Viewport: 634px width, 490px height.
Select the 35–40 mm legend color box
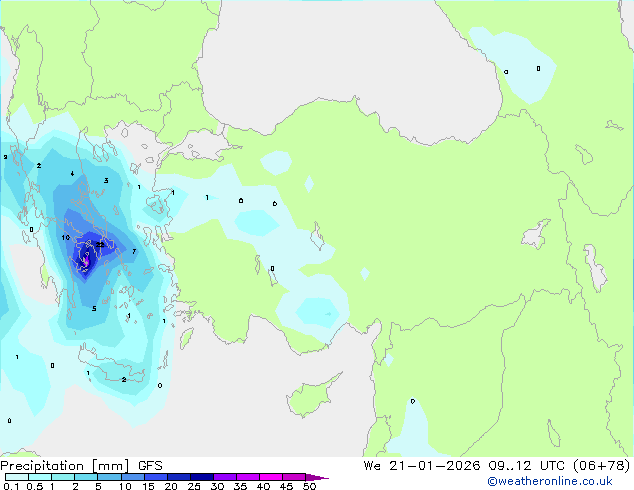pos(247,477)
